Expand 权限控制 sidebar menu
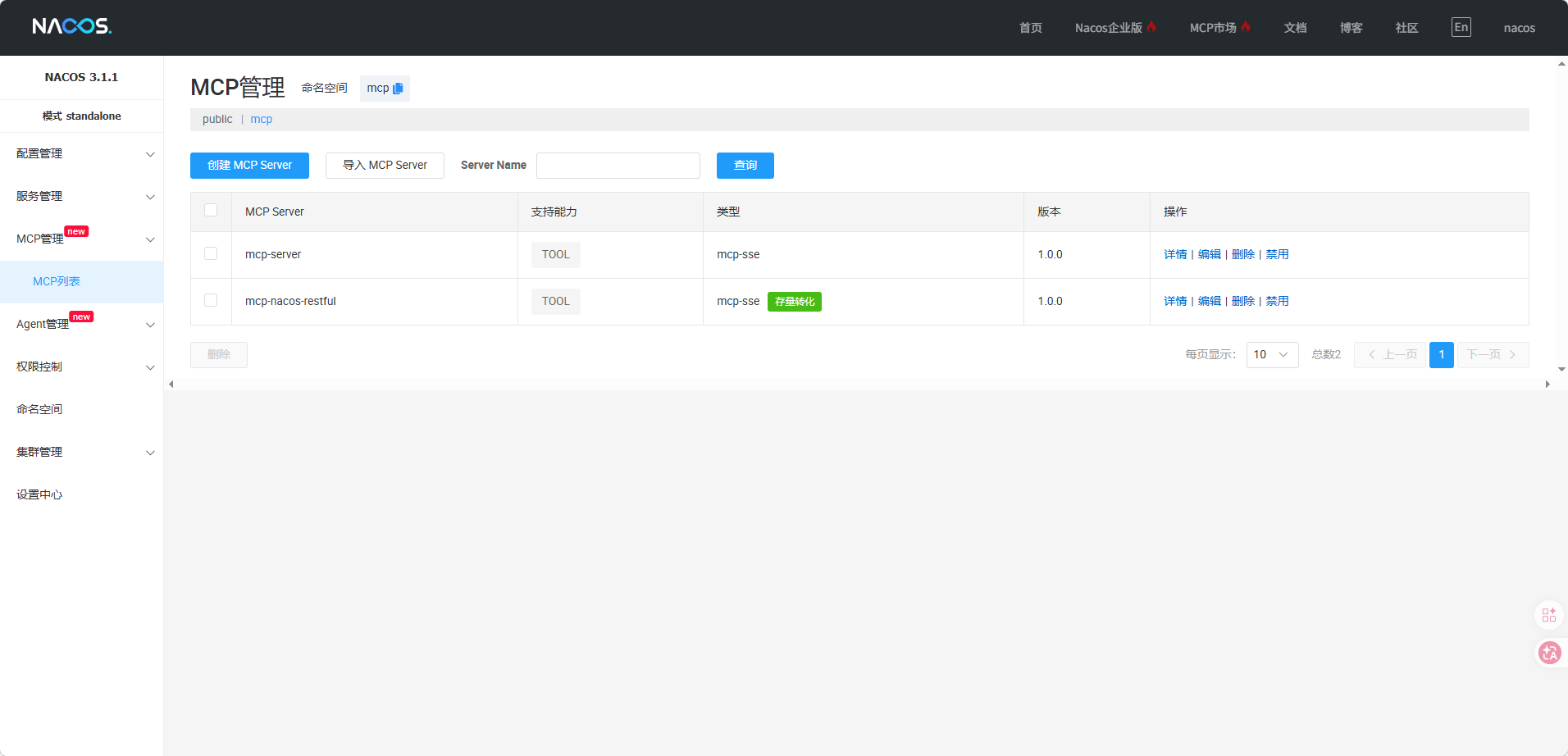Image resolution: width=1568 pixels, height=756 pixels. pyautogui.click(x=82, y=367)
